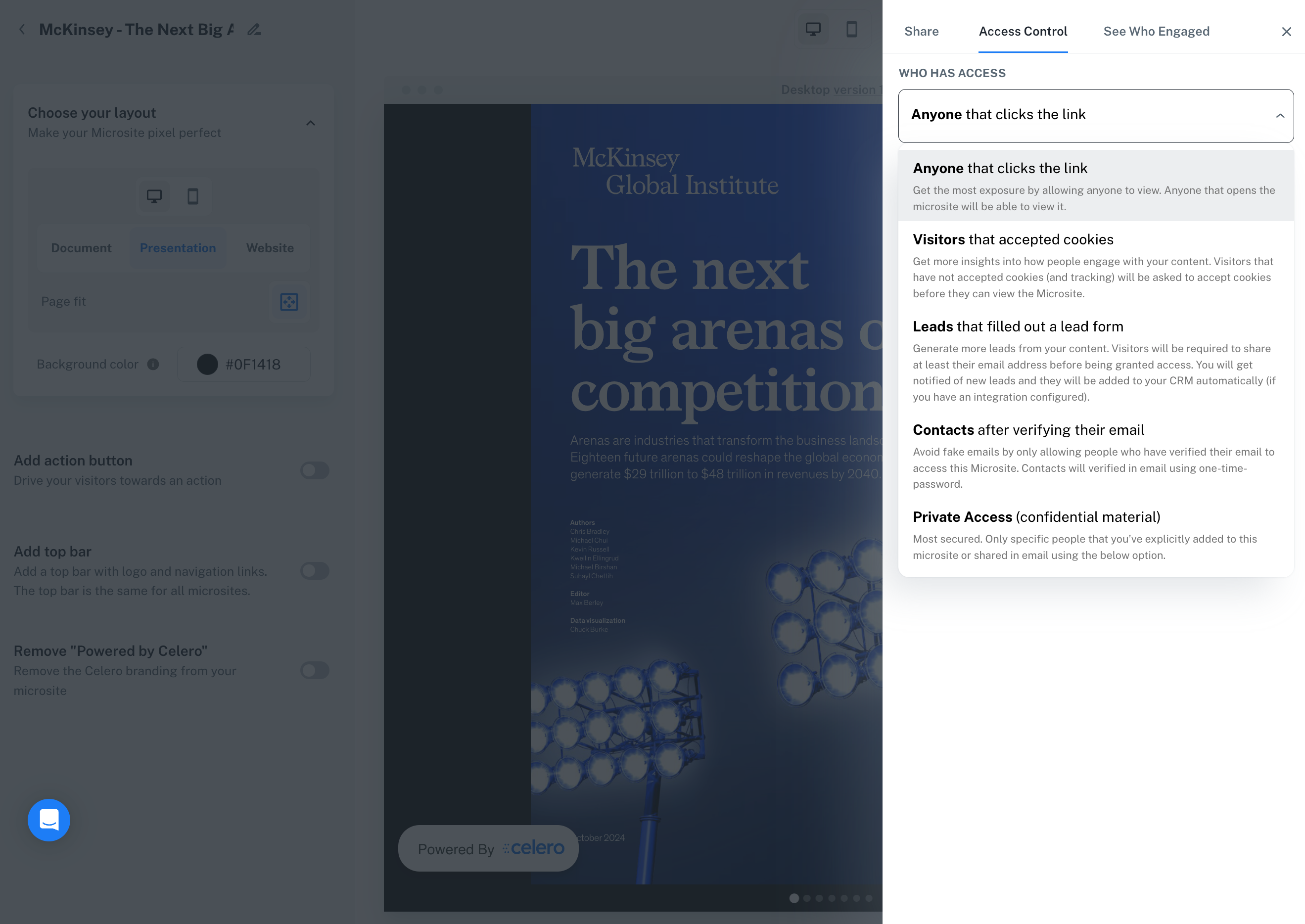Toggle Remove Powered by Celero switch
The image size is (1305, 924).
315,670
